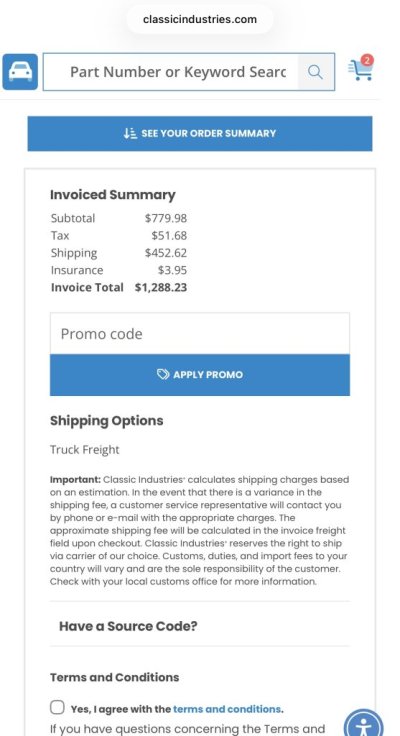Screen dimensions: 400x736
Task: Check the terms and conditions agreement box
Action: (x=57, y=707)
